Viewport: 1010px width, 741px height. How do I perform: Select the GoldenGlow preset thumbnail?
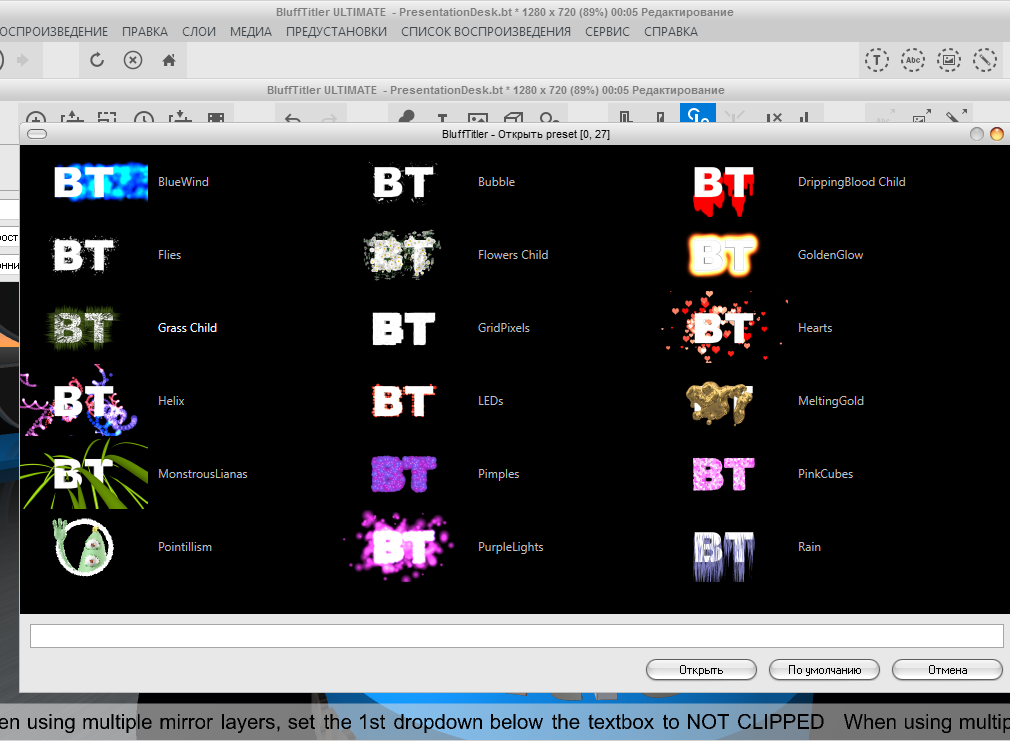723,255
